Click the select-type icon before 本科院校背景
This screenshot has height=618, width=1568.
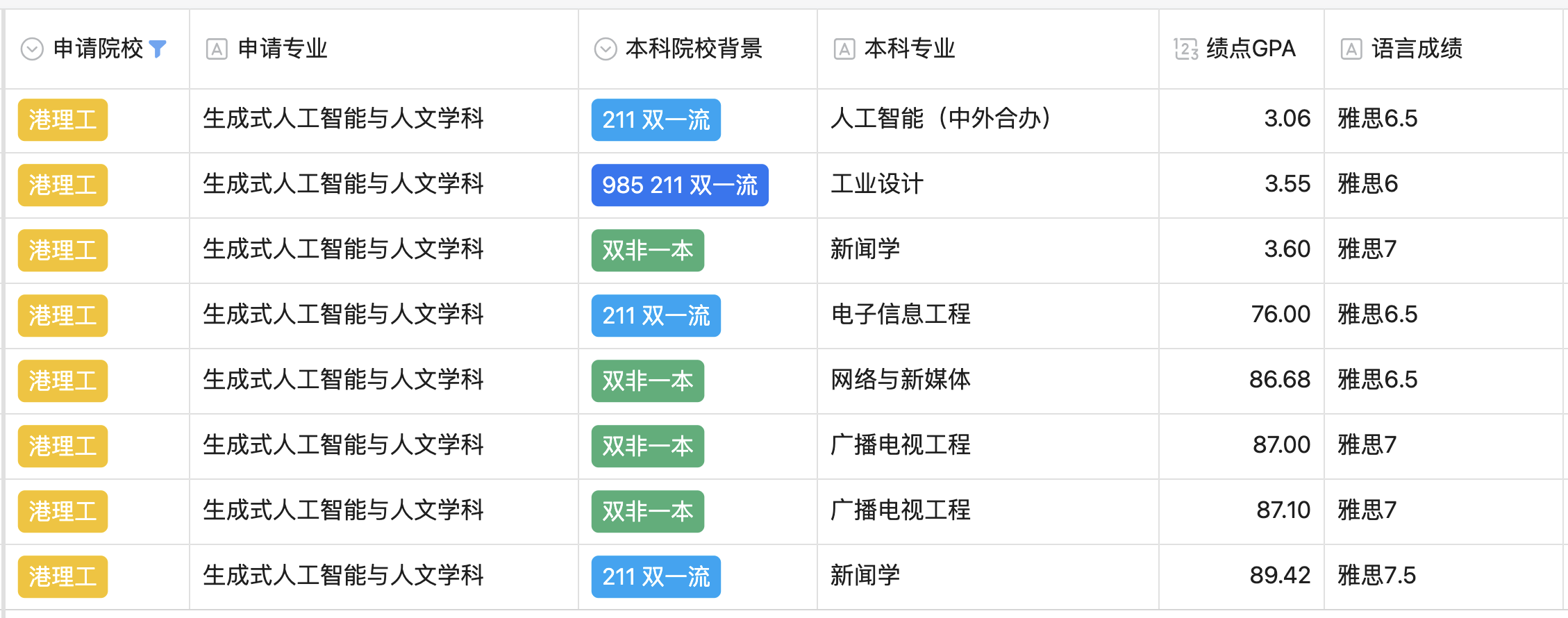tap(606, 49)
